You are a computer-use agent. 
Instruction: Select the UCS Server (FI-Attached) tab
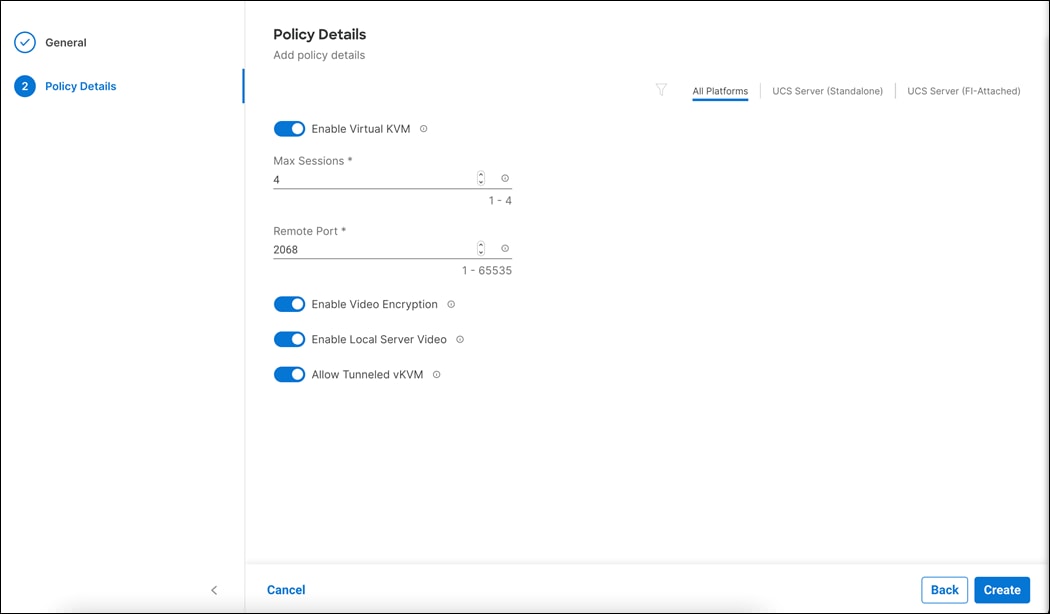tap(963, 90)
